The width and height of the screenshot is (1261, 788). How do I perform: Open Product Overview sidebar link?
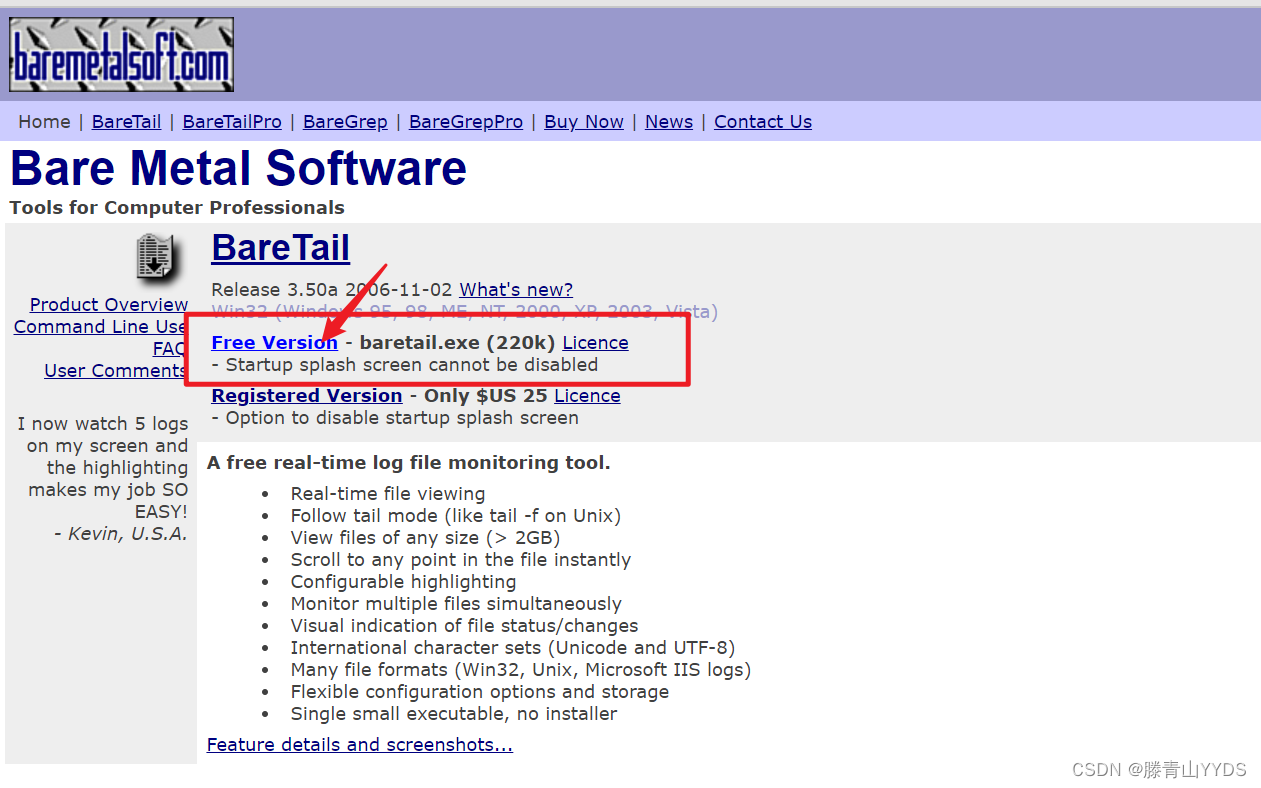tap(109, 305)
